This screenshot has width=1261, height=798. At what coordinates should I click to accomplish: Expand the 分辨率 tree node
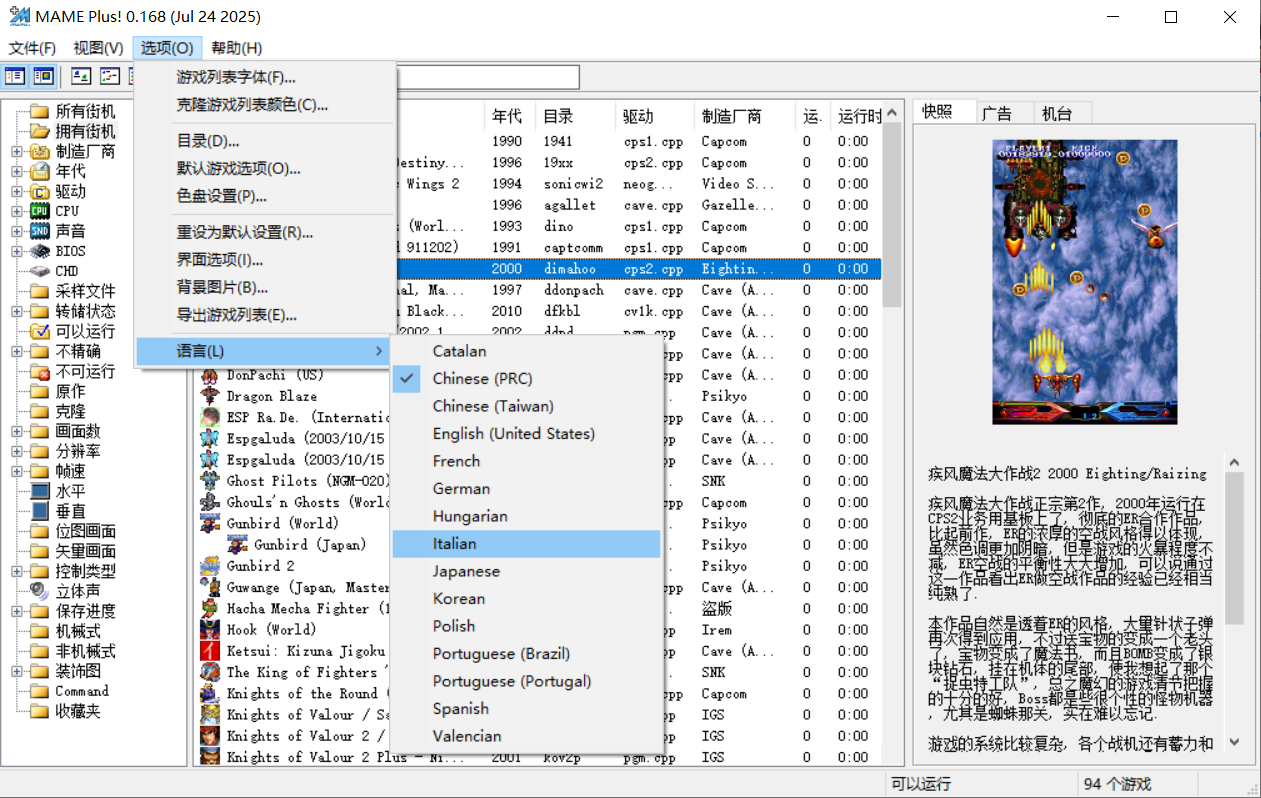tap(17, 451)
